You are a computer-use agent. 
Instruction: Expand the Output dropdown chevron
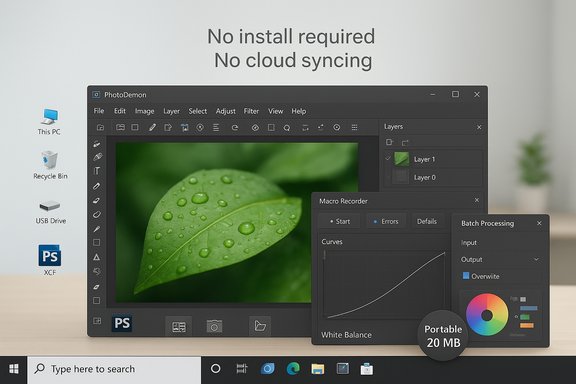click(x=536, y=259)
